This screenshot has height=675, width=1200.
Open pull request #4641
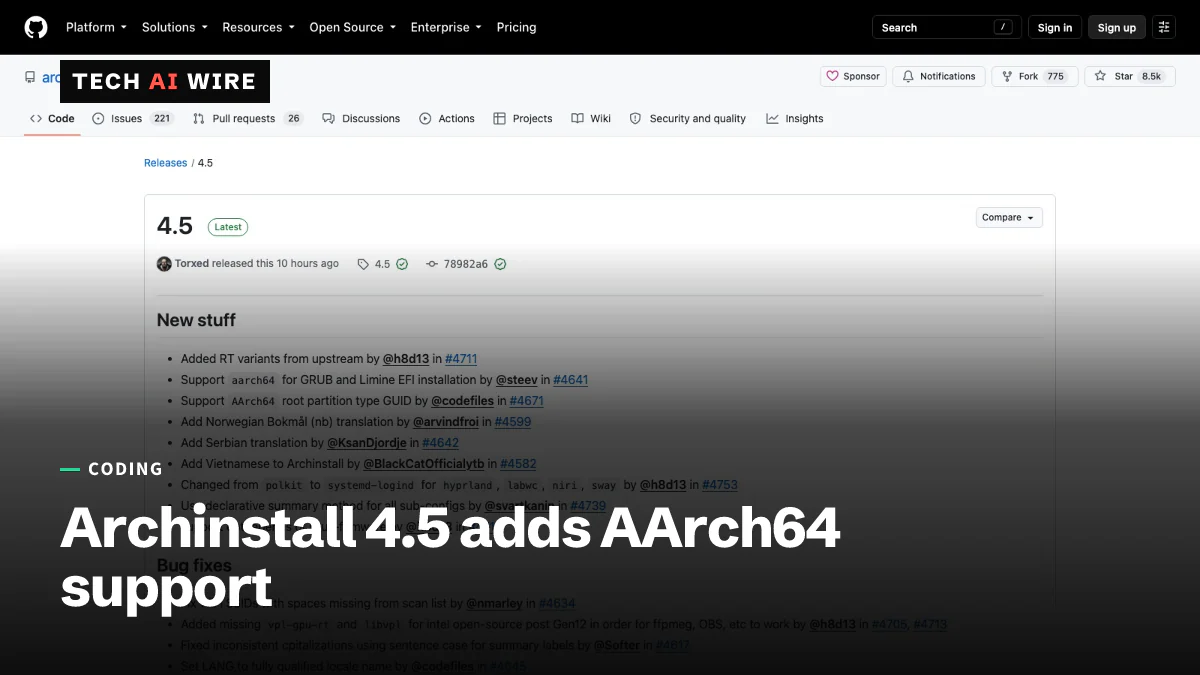click(570, 380)
